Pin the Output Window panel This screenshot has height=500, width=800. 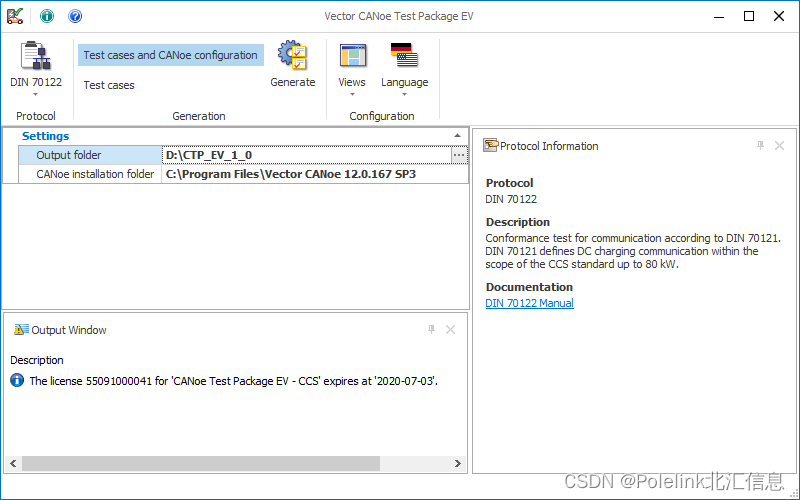point(431,330)
